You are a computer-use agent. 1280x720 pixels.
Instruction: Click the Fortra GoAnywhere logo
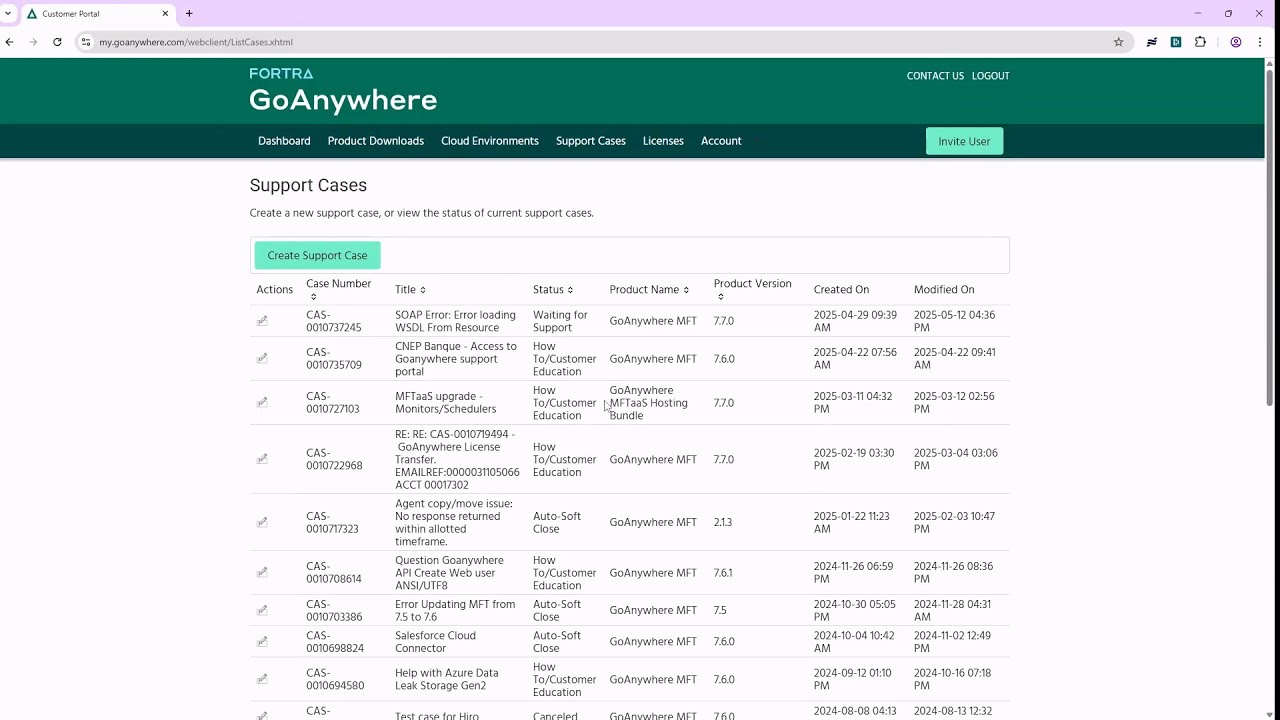coord(343,90)
